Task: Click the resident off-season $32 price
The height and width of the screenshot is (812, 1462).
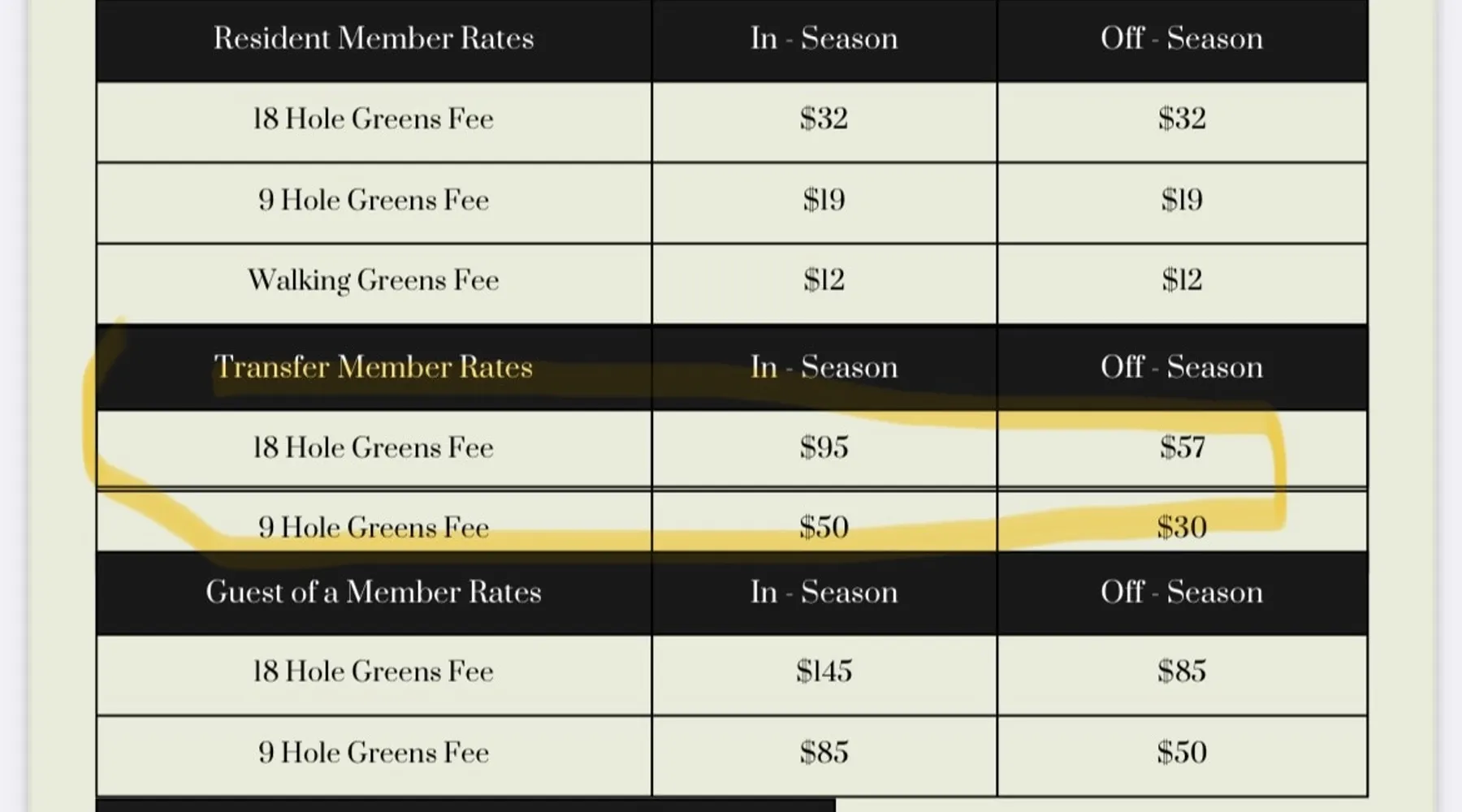Action: click(1182, 119)
